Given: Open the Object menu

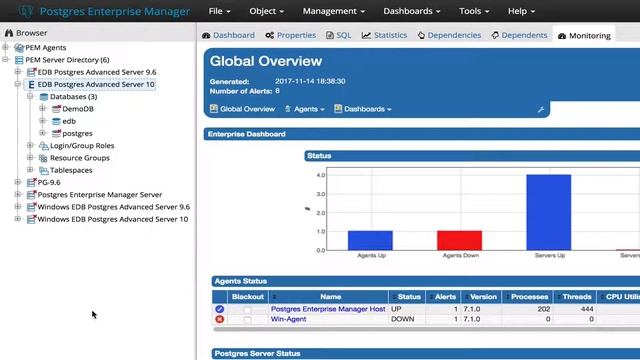Looking at the screenshot, I should coord(266,11).
